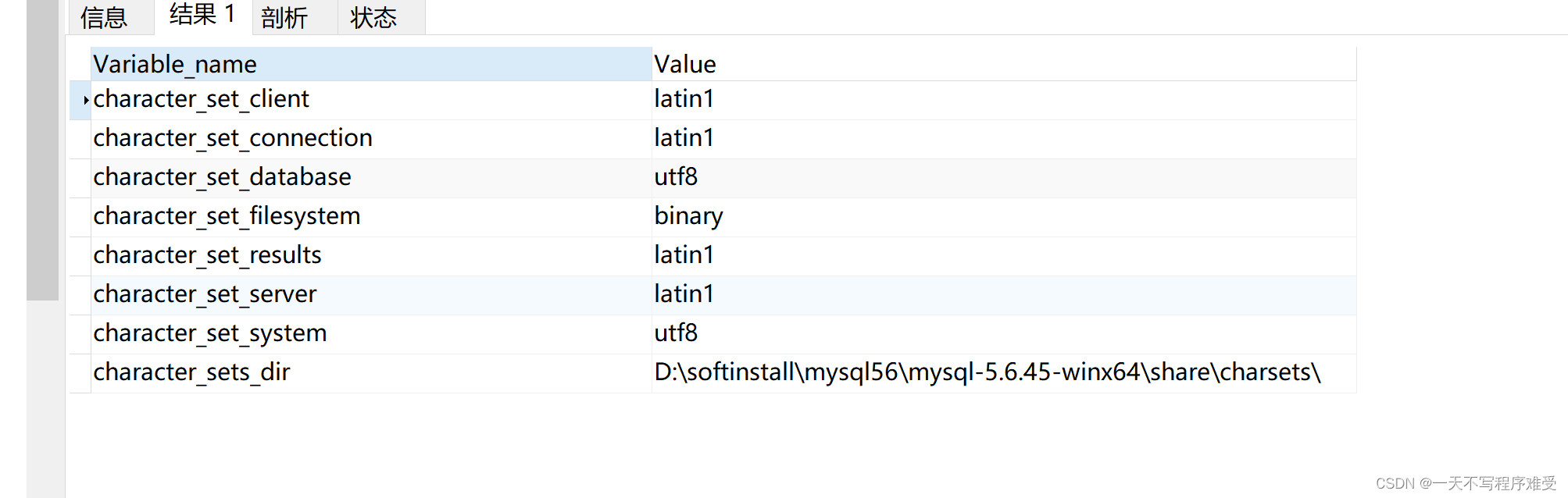
Task: Open the 剖析 tab
Action: pyautogui.click(x=295, y=17)
